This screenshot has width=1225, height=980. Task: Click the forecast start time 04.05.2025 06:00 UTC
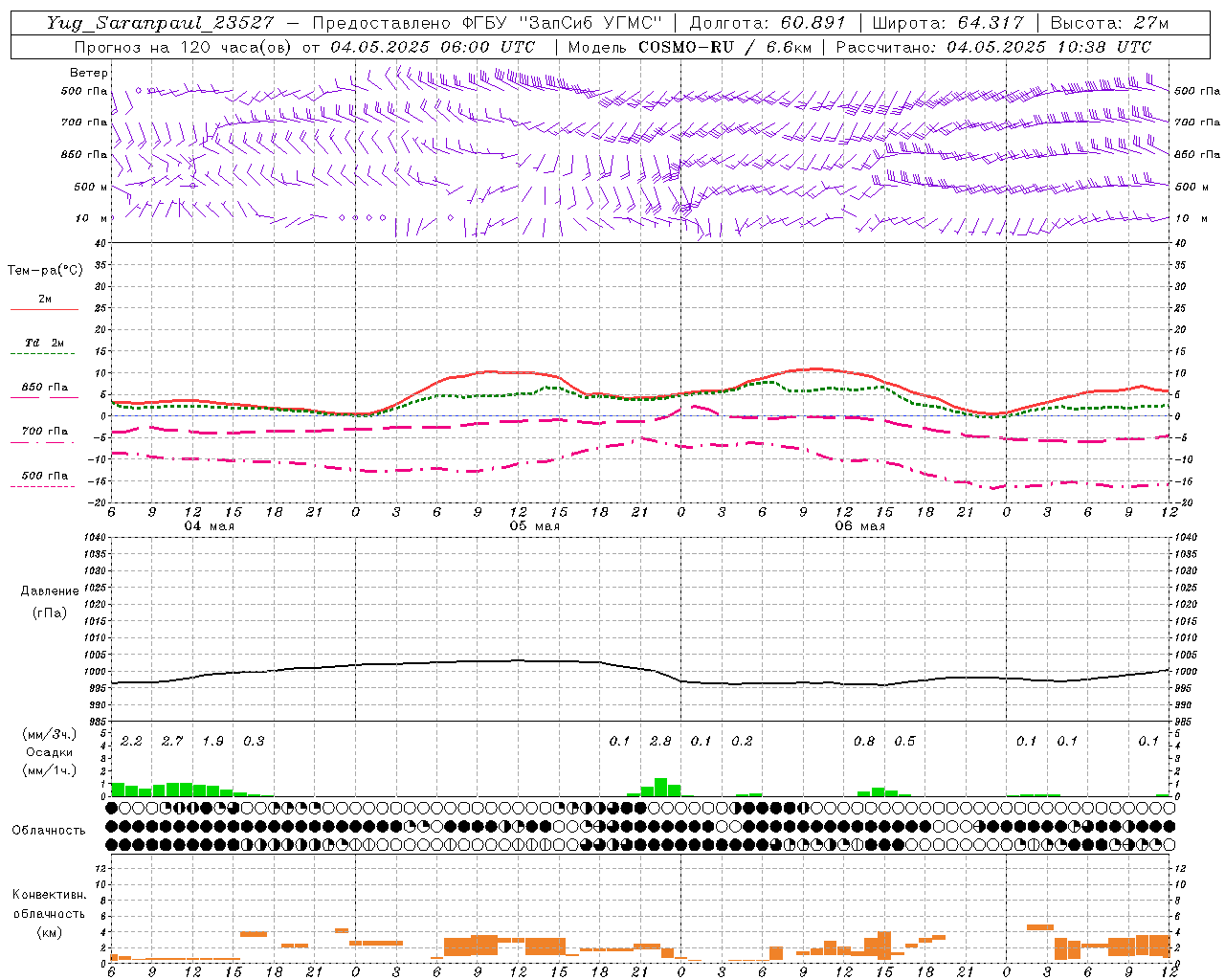point(433,47)
